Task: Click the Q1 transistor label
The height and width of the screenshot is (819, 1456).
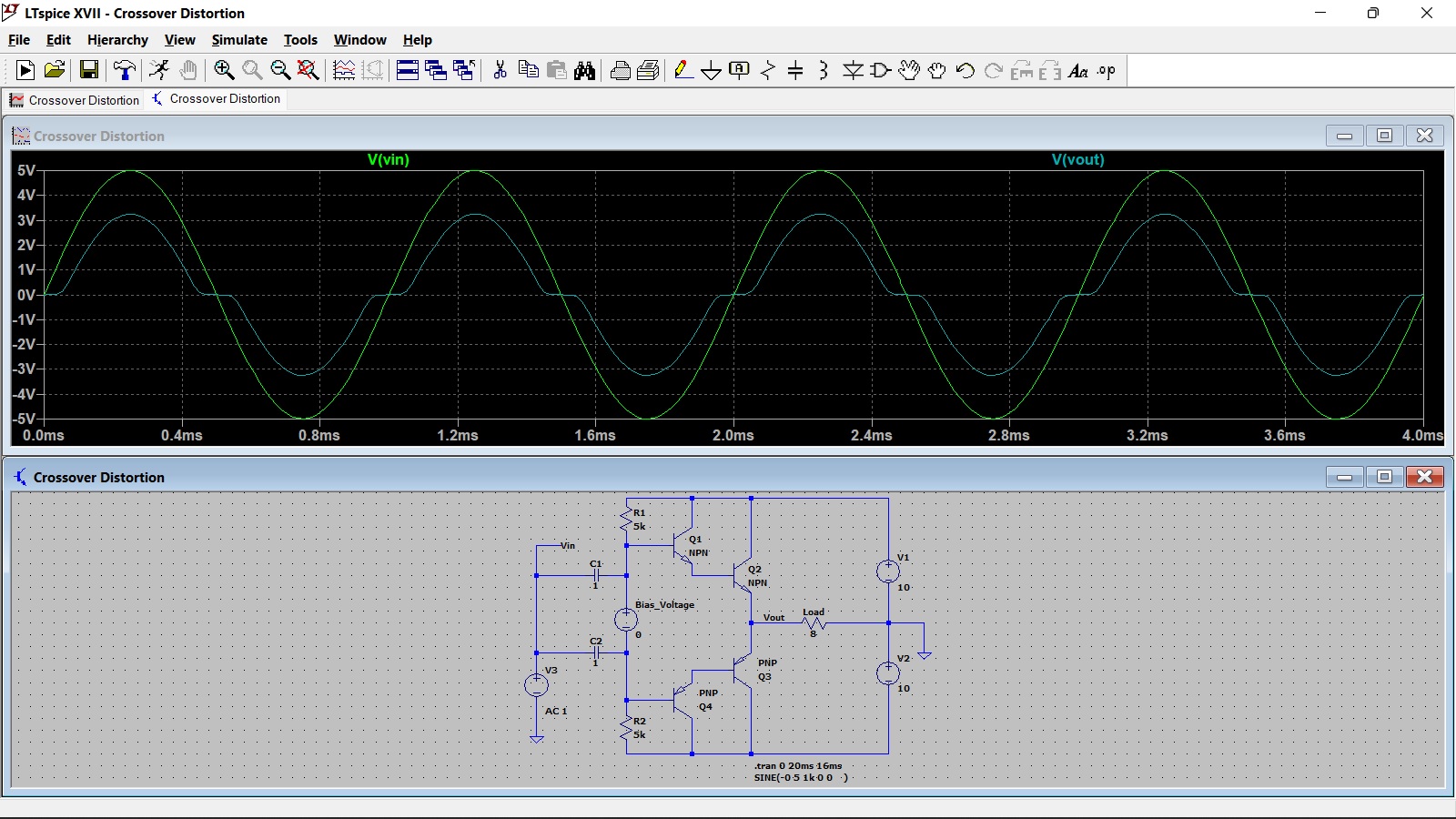Action: 695,540
